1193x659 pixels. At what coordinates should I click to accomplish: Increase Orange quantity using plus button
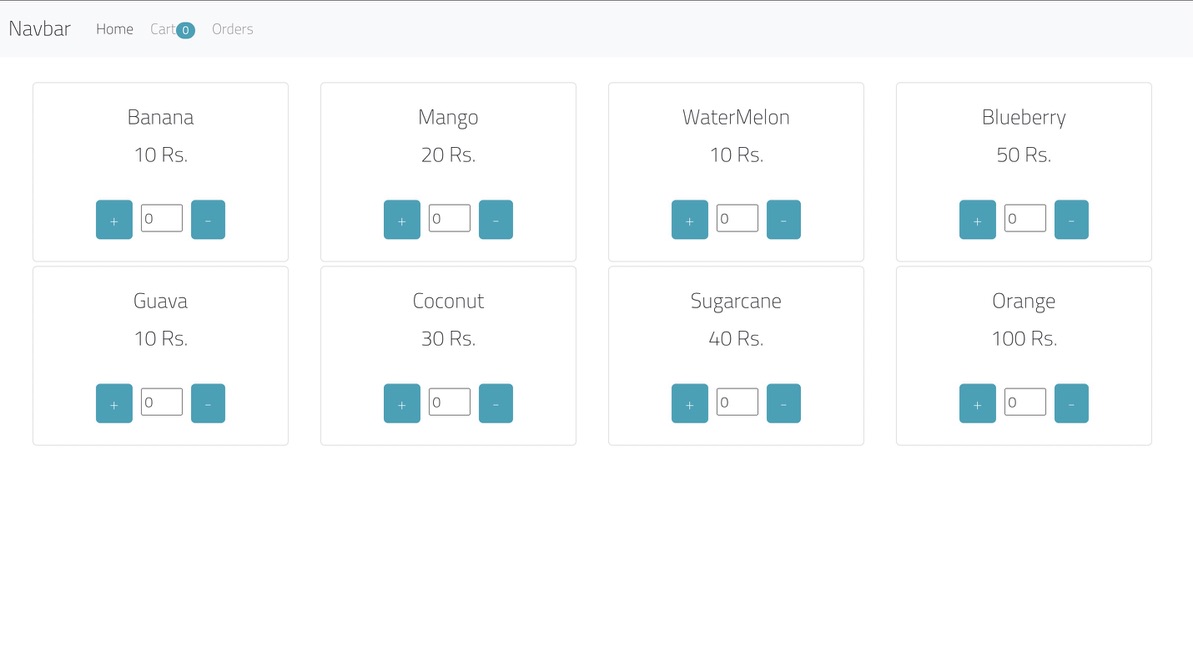click(976, 403)
